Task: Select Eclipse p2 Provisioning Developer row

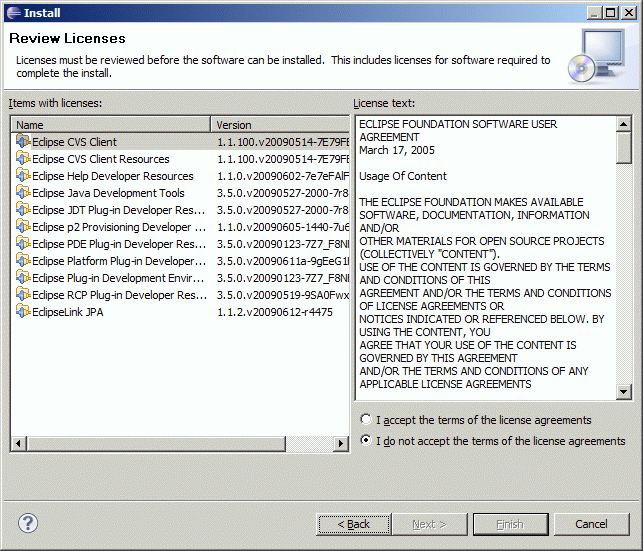Action: point(180,227)
